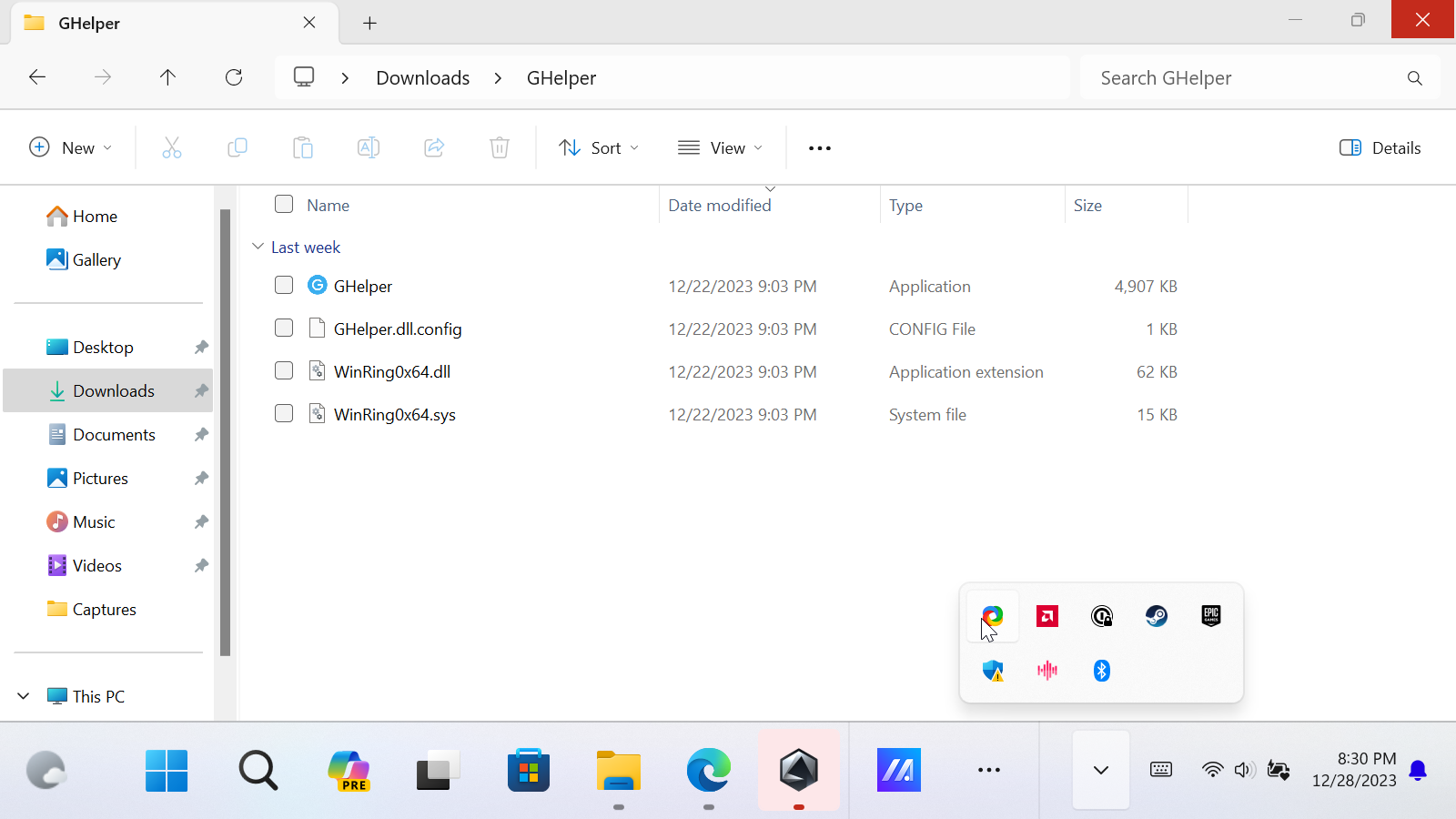Tick the checkbox for WinRing0x64.sys
Viewport: 1456px width, 819px height.
(284, 413)
